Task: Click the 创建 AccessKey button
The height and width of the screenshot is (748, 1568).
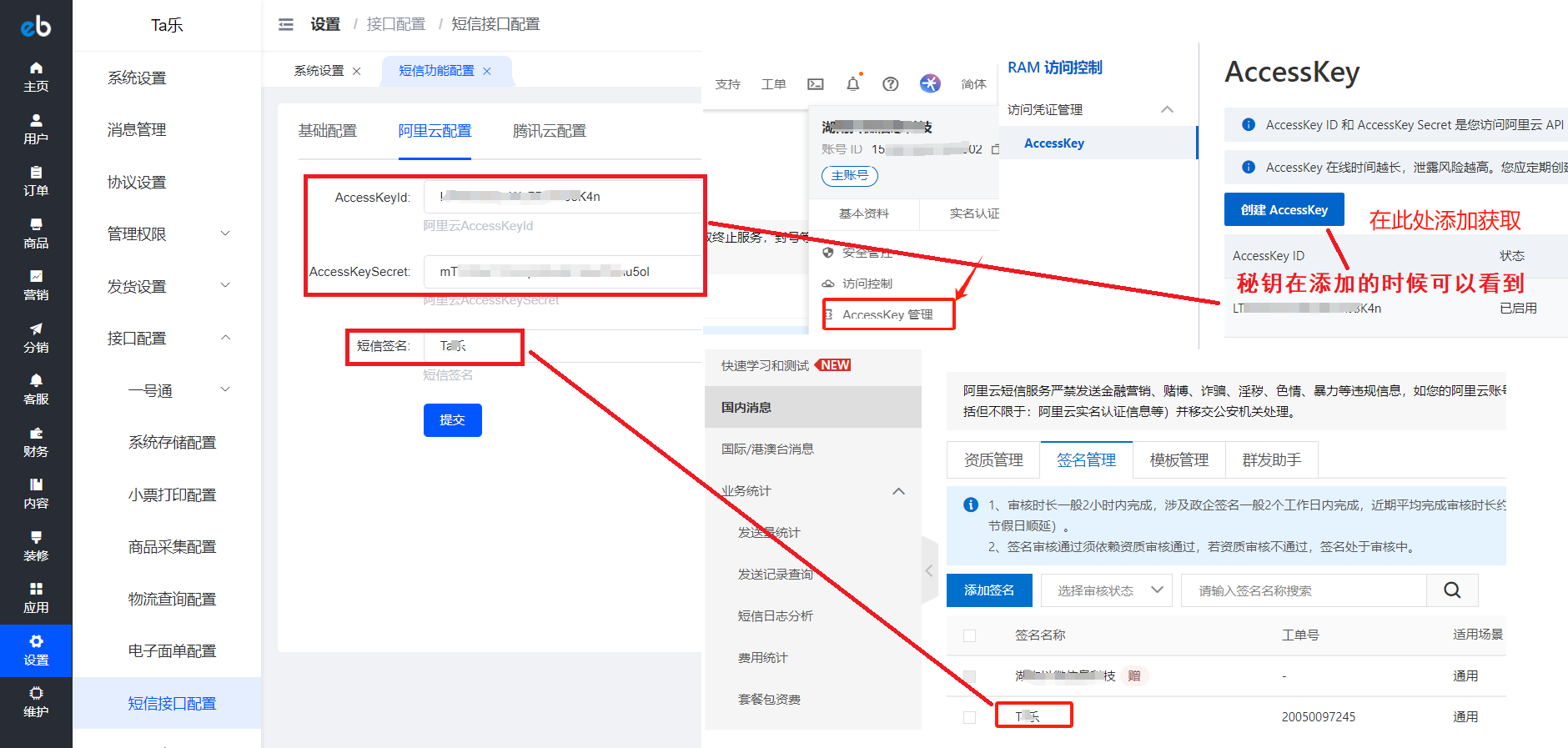Action: pyautogui.click(x=1284, y=210)
